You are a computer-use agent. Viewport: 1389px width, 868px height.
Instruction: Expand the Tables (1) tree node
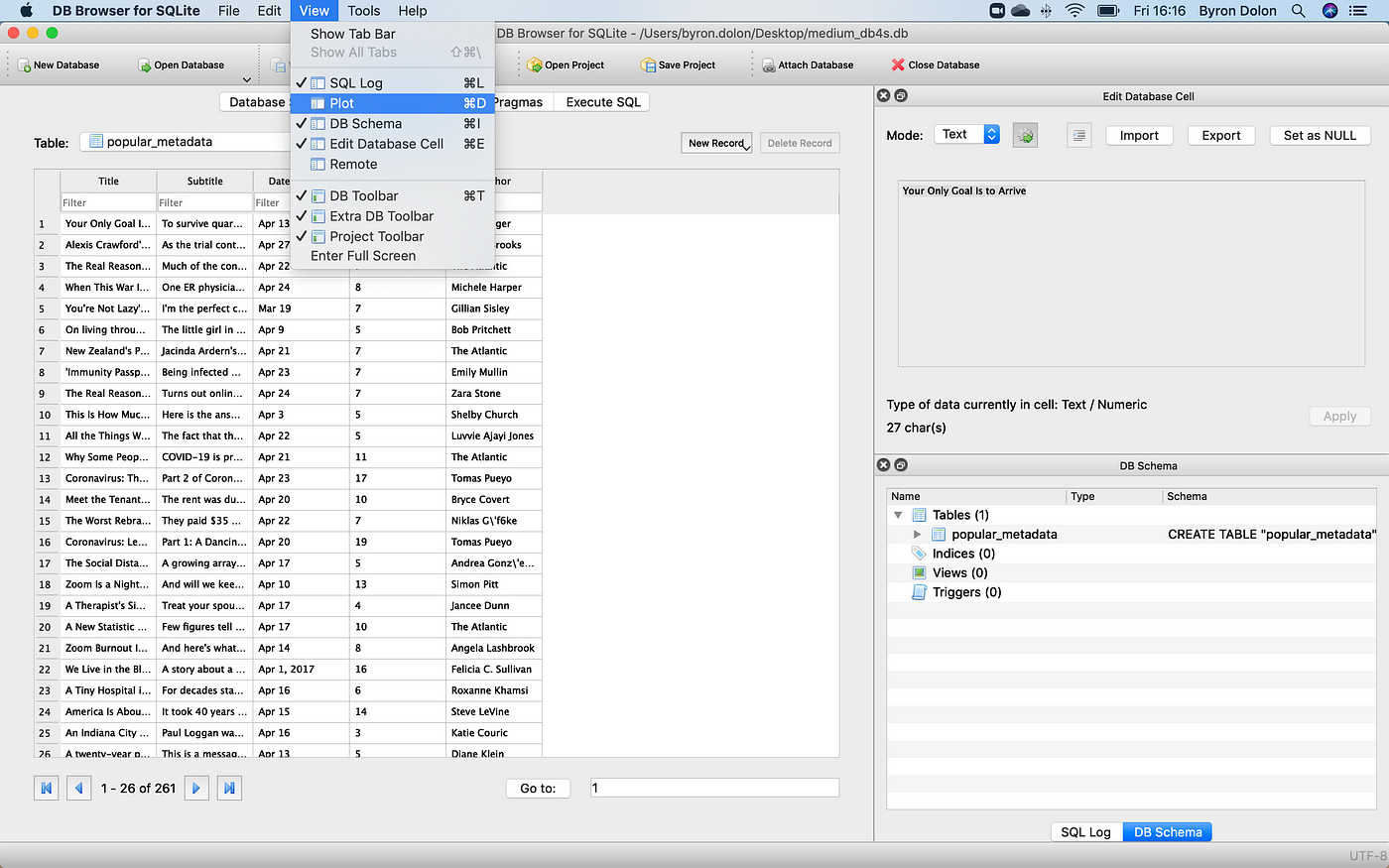click(898, 515)
